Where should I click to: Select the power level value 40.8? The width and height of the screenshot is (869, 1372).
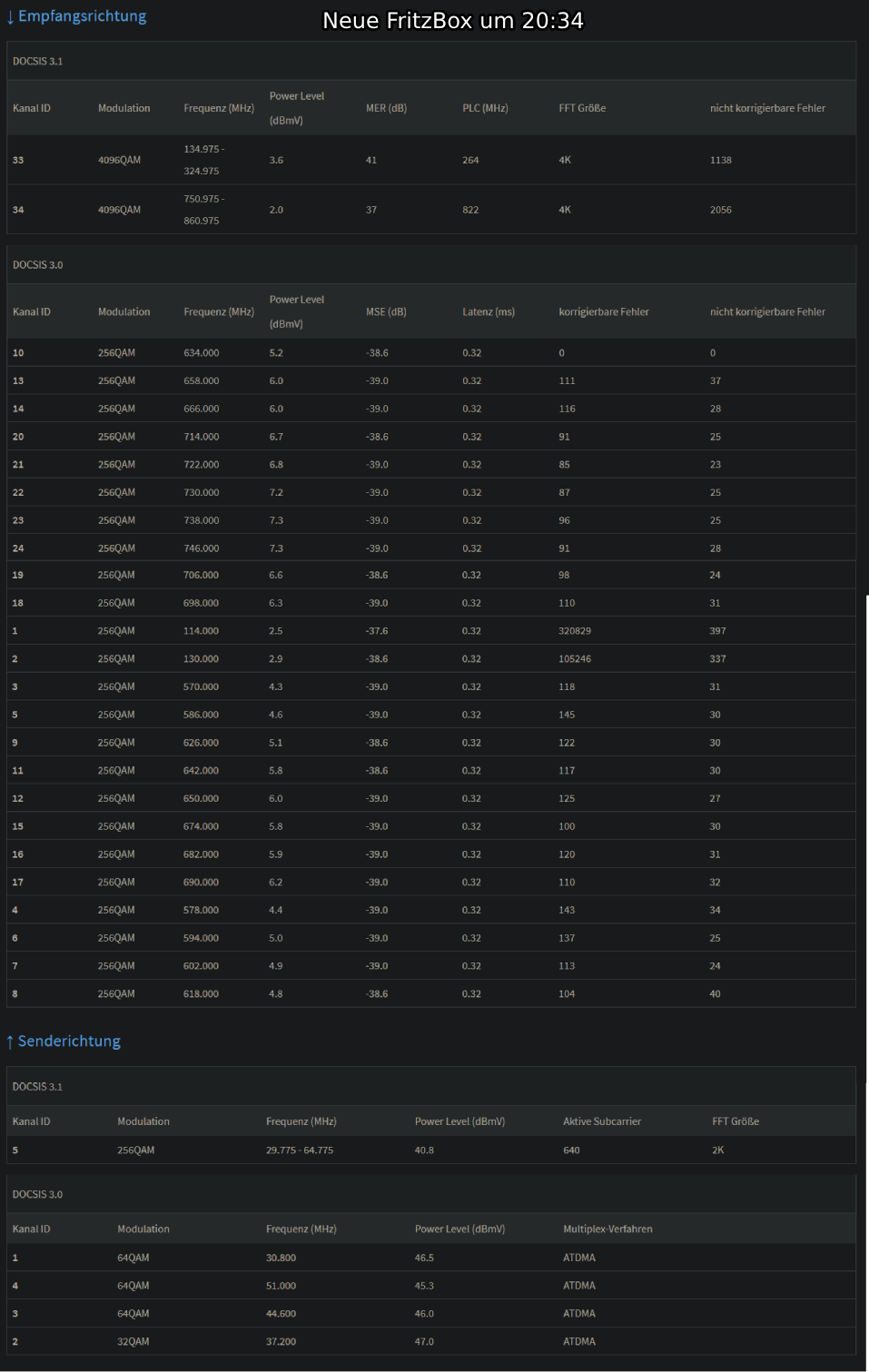[424, 1150]
